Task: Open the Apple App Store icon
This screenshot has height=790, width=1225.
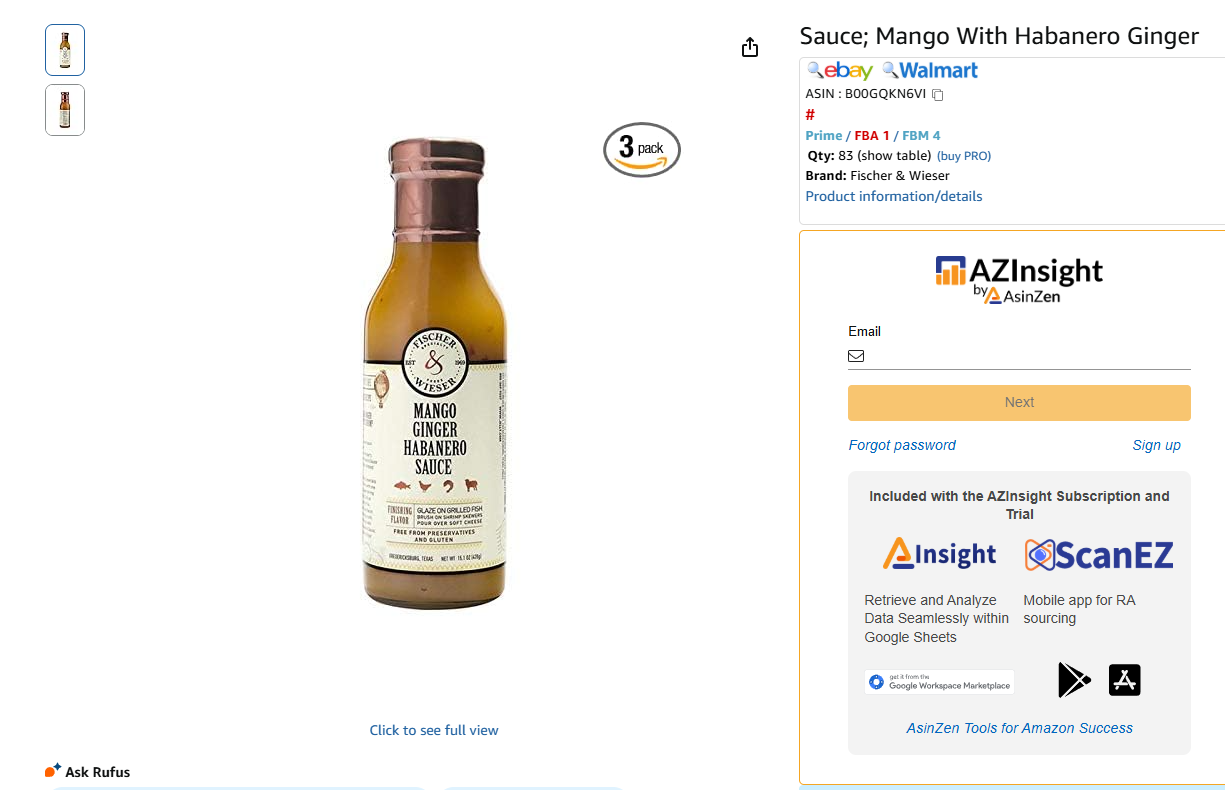Action: [1125, 680]
